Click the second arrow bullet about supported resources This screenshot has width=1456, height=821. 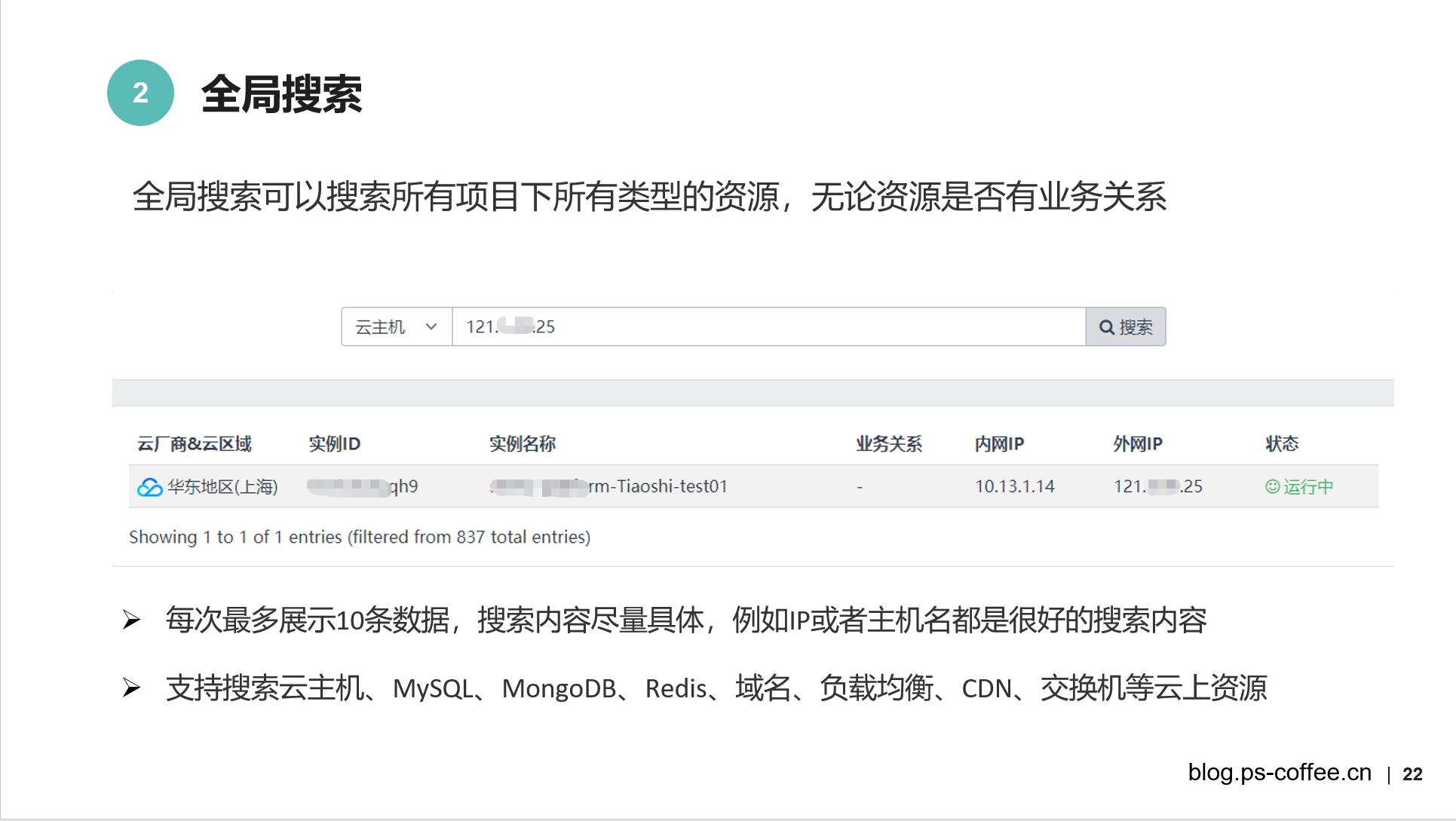coord(132,688)
